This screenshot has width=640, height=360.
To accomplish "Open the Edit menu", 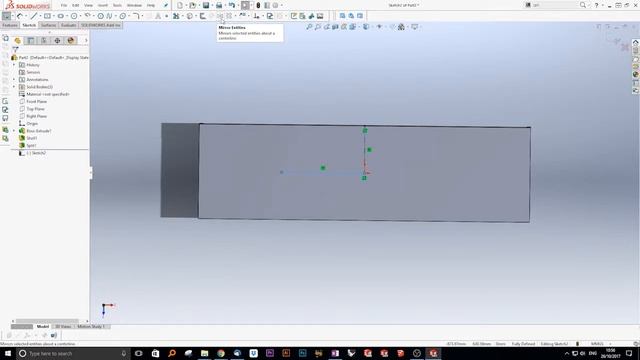I will [x=76, y=5].
